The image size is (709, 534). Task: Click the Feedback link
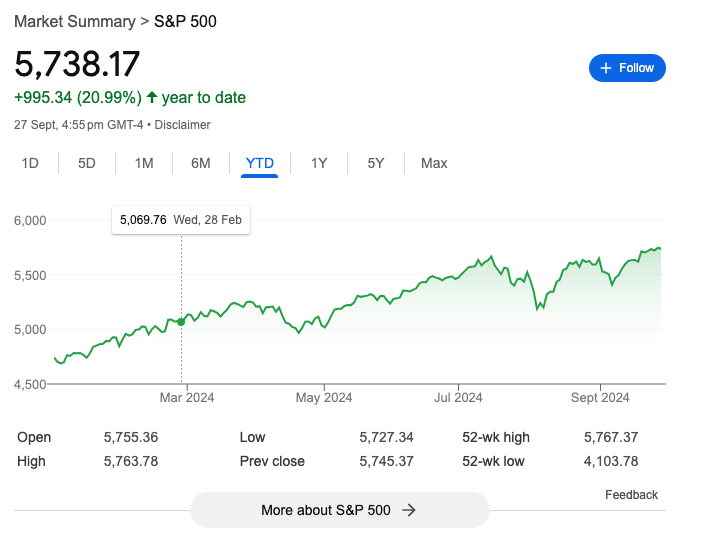pos(631,495)
